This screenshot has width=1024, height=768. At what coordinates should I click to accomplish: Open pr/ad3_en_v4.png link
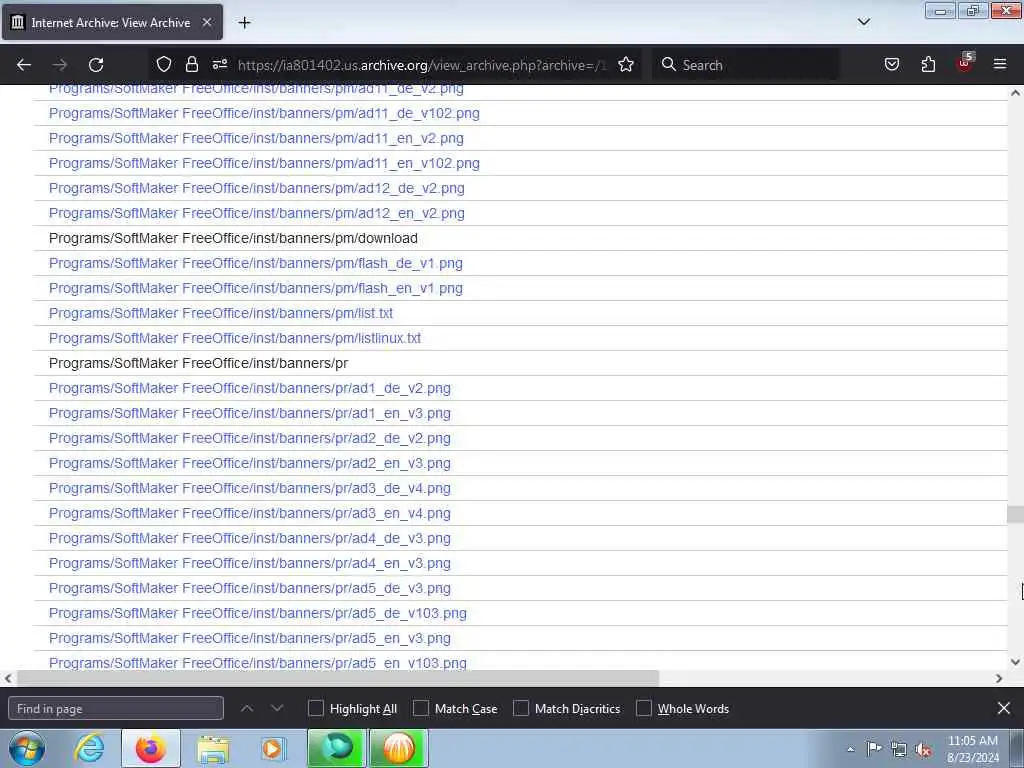click(x=249, y=513)
